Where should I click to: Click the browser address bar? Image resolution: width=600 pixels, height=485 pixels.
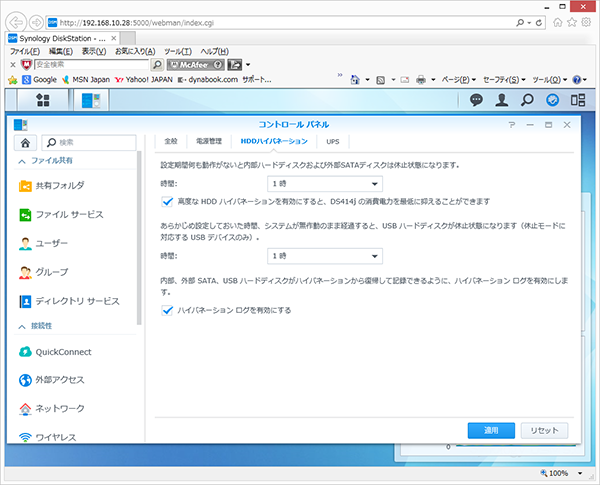[x=281, y=23]
